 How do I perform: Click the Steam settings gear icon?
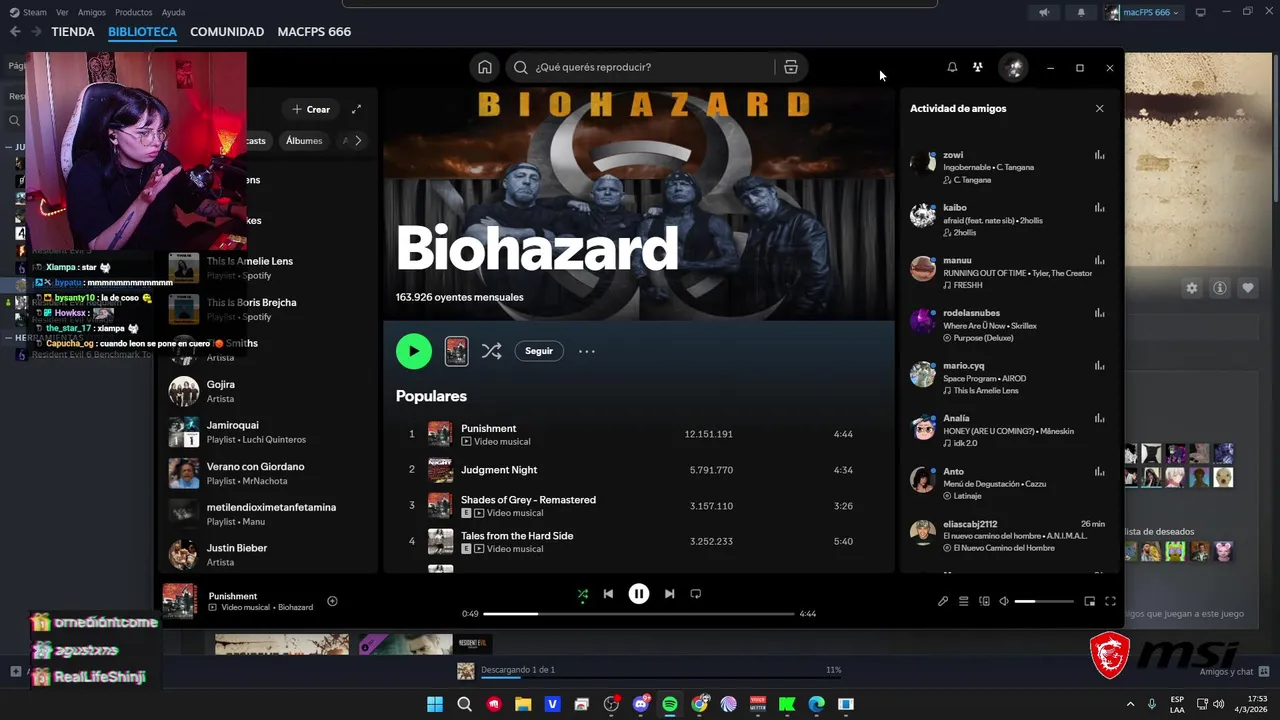1191,288
